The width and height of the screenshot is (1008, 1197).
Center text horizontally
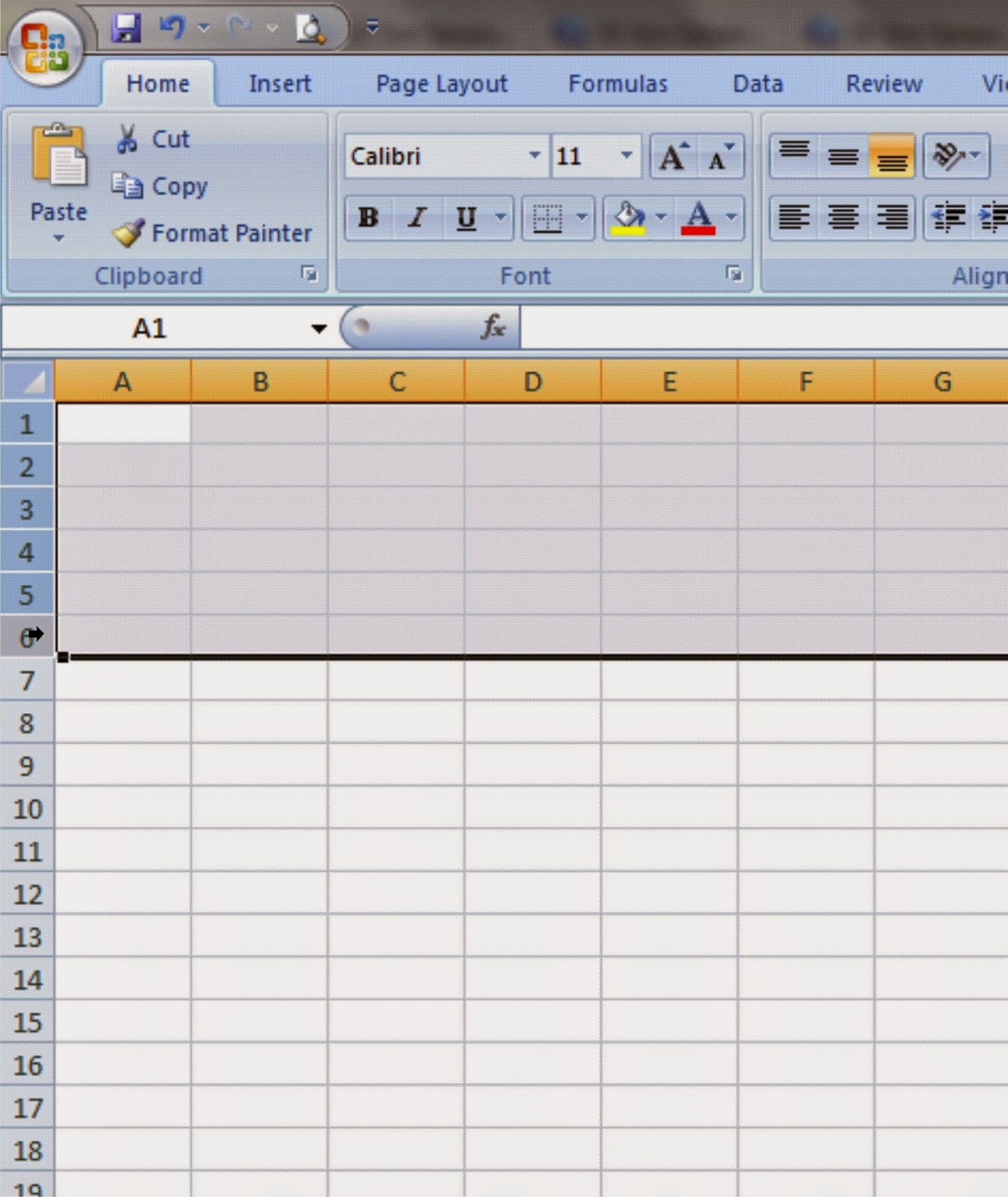[x=843, y=218]
